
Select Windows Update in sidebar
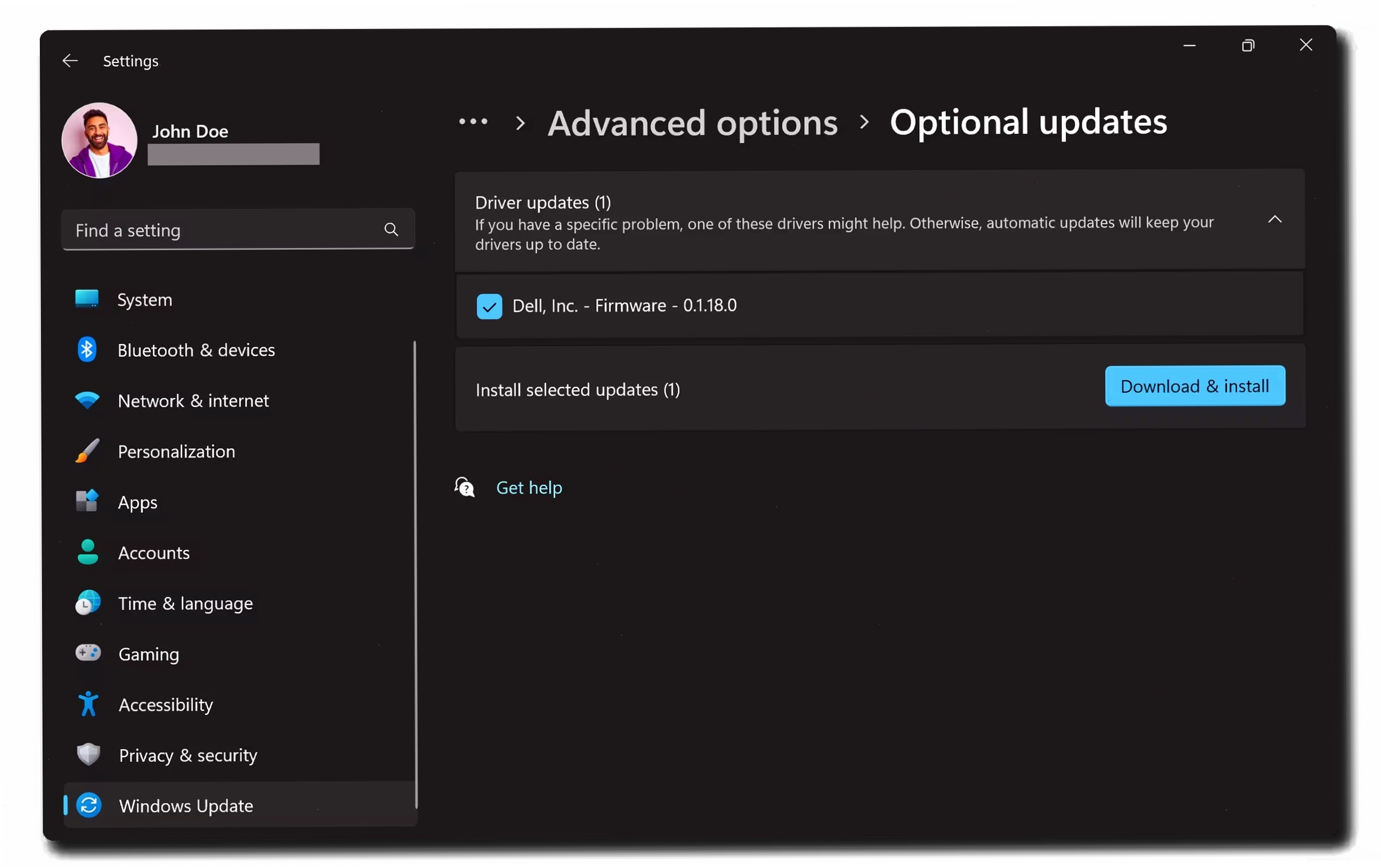(239, 804)
